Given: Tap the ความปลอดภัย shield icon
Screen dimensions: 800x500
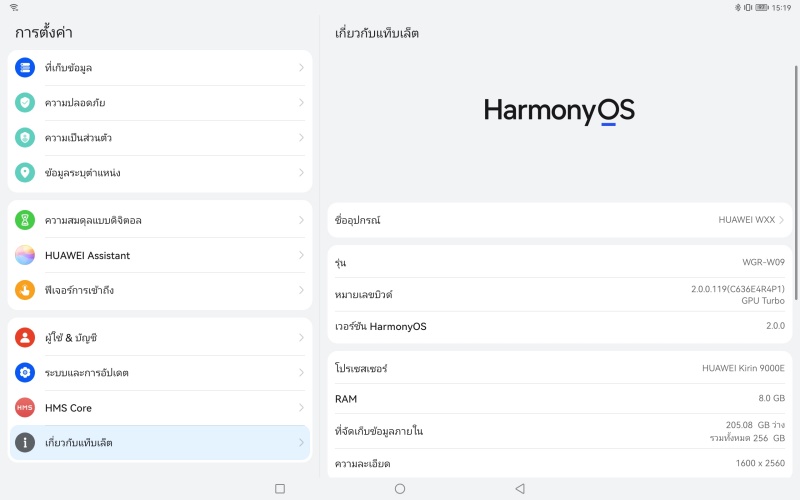Looking at the screenshot, I should click(24, 103).
